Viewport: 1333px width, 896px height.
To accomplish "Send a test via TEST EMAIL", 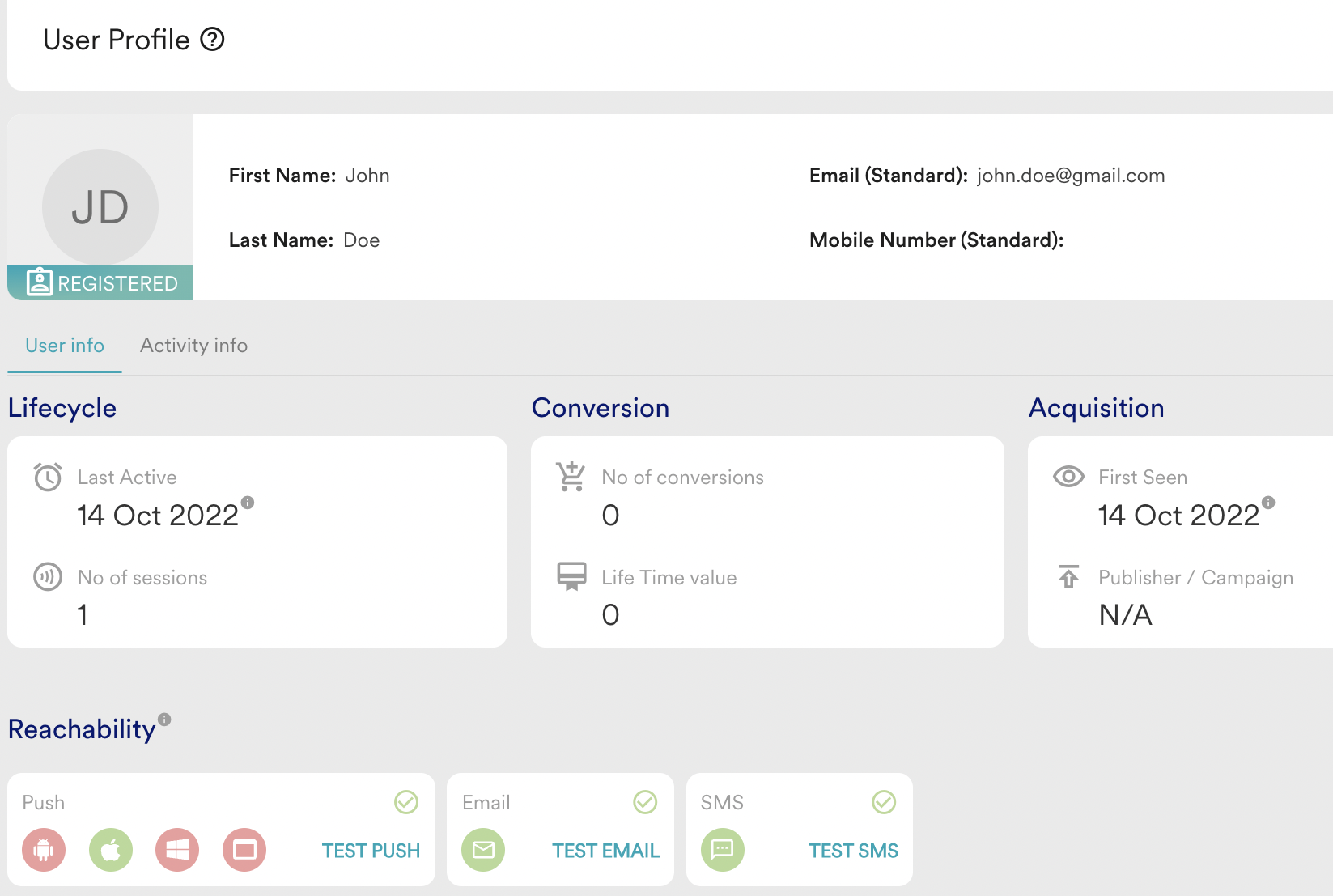I will 605,851.
